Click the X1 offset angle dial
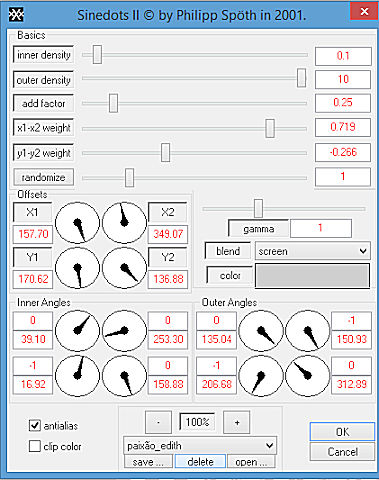The image size is (379, 480). click(x=77, y=222)
